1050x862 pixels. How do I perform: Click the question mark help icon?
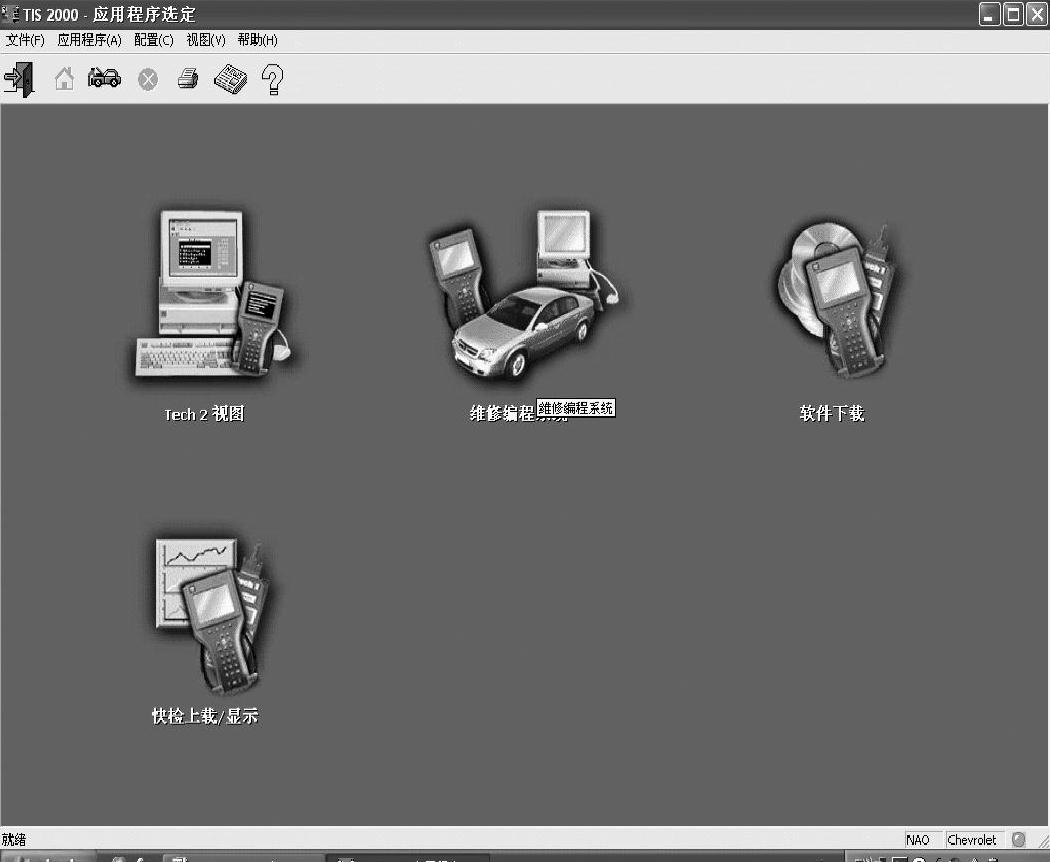pyautogui.click(x=271, y=80)
